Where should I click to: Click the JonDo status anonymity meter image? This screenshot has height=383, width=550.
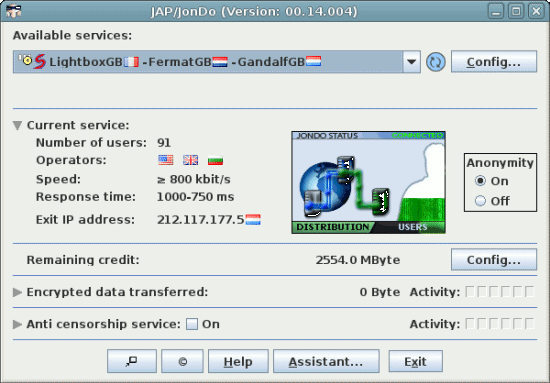(x=369, y=182)
